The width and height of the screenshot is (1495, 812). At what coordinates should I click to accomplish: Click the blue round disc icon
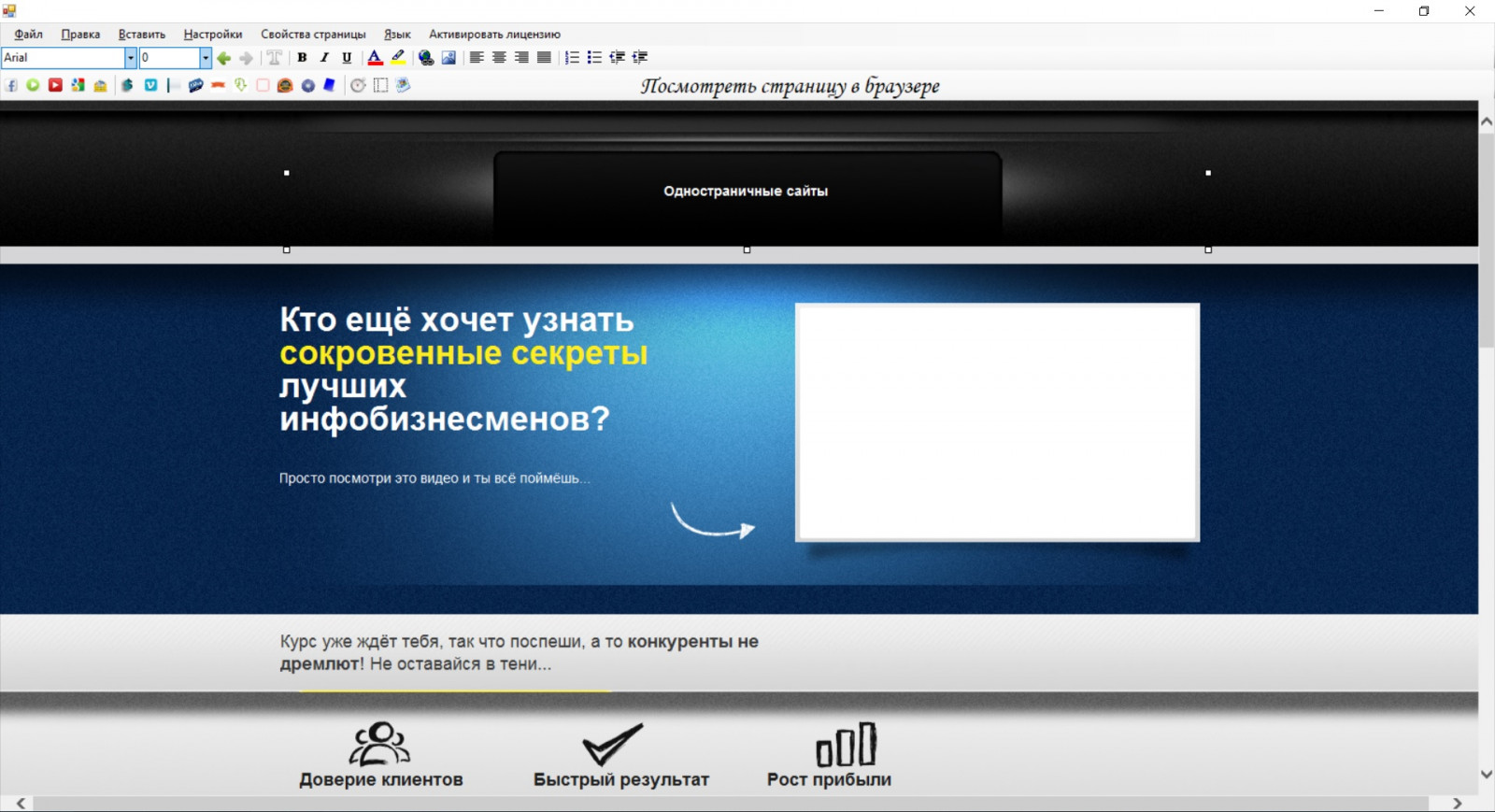(x=307, y=85)
